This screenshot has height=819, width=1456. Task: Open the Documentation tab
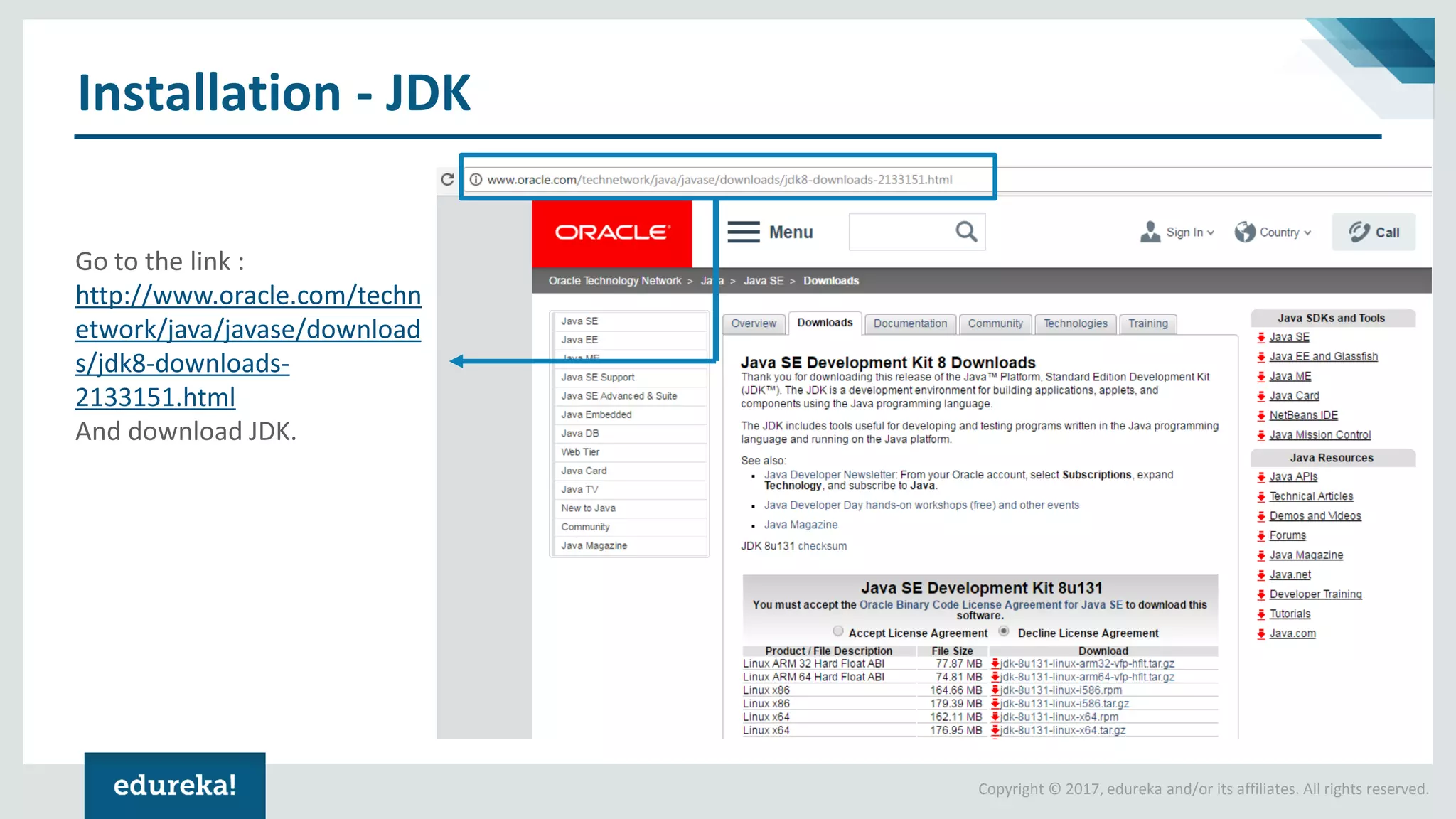(910, 323)
